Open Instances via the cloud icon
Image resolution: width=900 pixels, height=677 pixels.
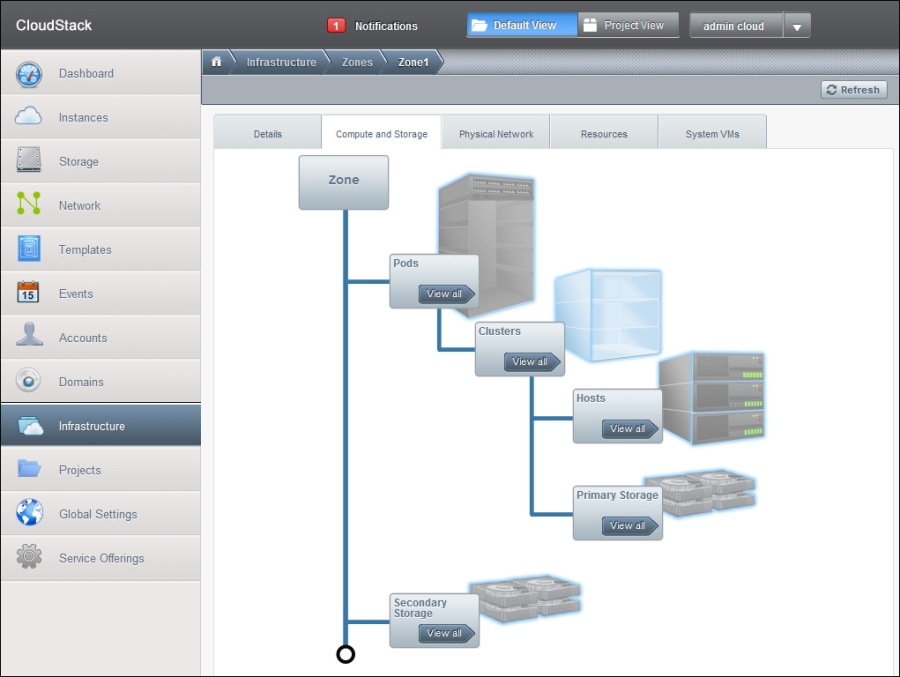coord(29,117)
